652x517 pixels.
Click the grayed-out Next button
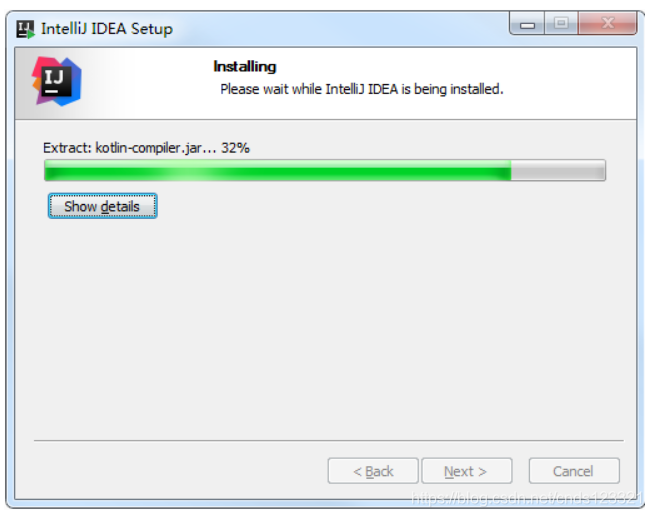467,471
